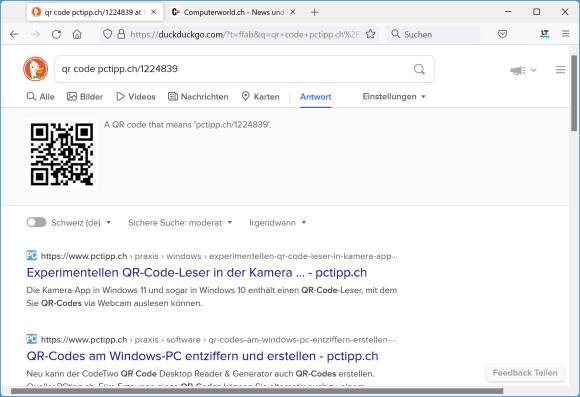580x397 pixels.
Task: Click the horizontal scrollbar at the bottom
Action: pyautogui.click(x=257, y=391)
